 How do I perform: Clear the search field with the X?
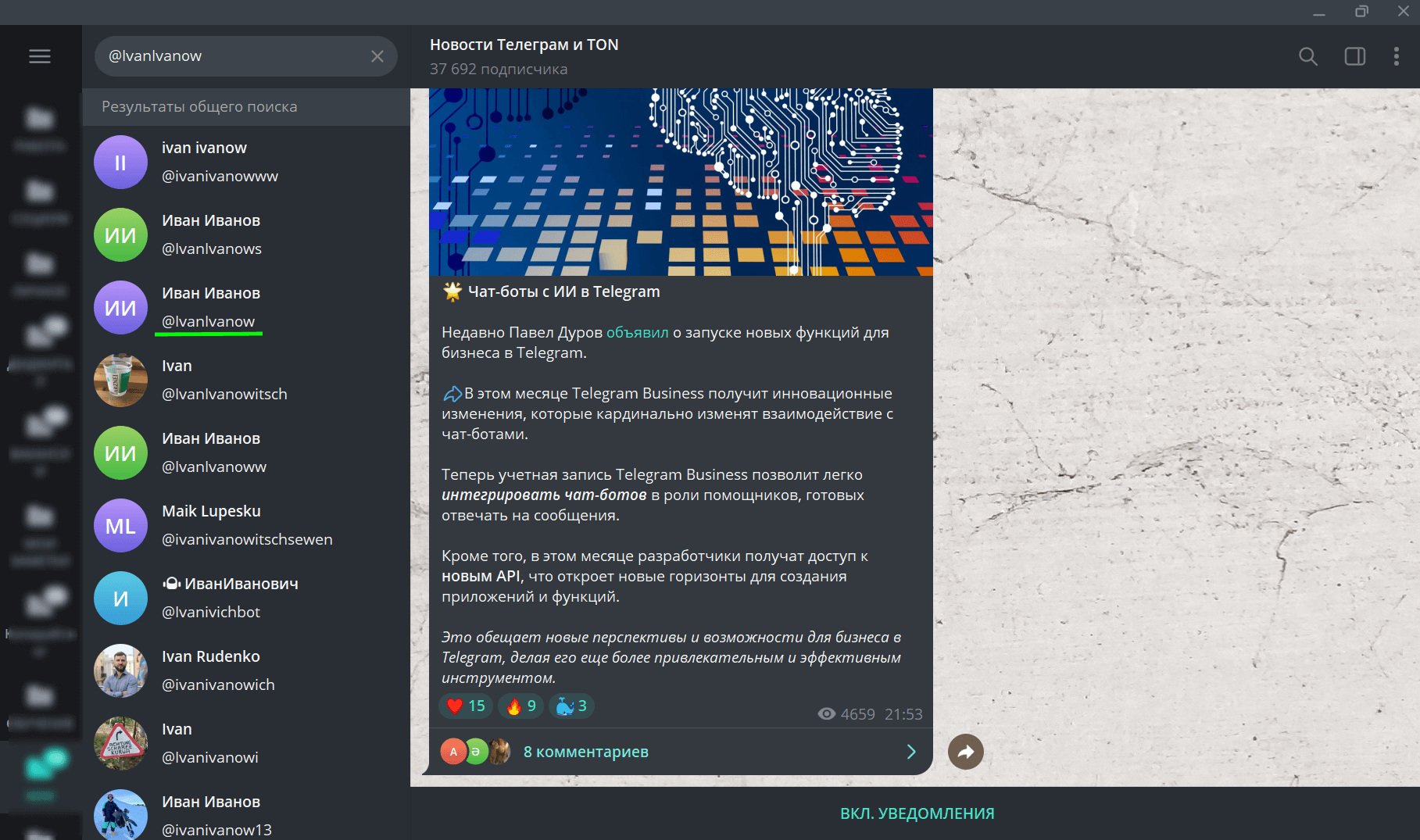(x=377, y=56)
